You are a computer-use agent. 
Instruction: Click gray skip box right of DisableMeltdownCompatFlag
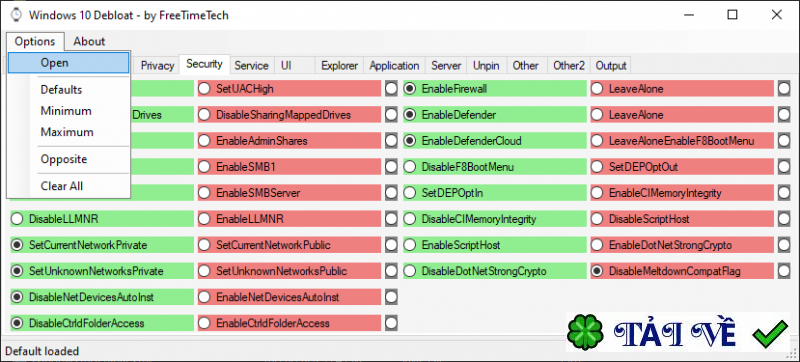[784, 271]
